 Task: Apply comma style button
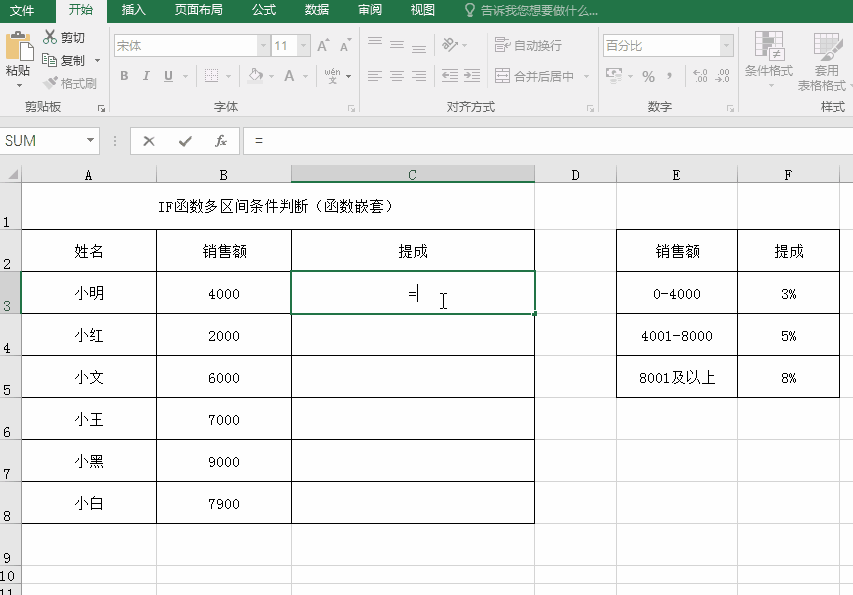pyautogui.click(x=670, y=76)
